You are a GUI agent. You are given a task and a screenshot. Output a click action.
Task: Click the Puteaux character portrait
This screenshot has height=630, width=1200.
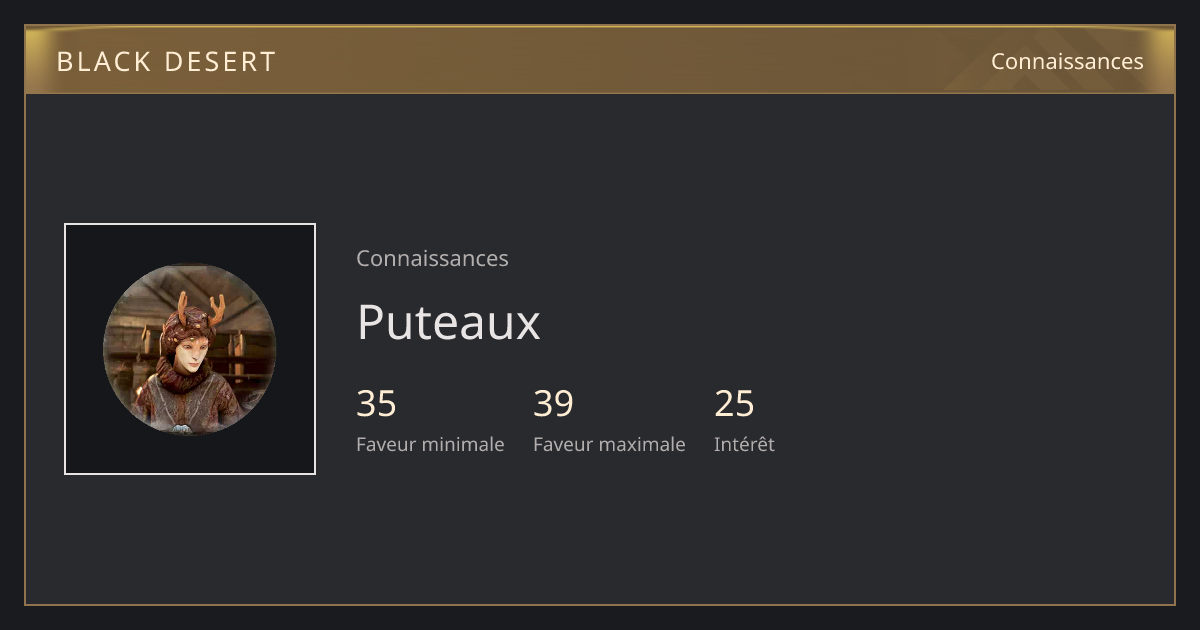click(x=190, y=349)
